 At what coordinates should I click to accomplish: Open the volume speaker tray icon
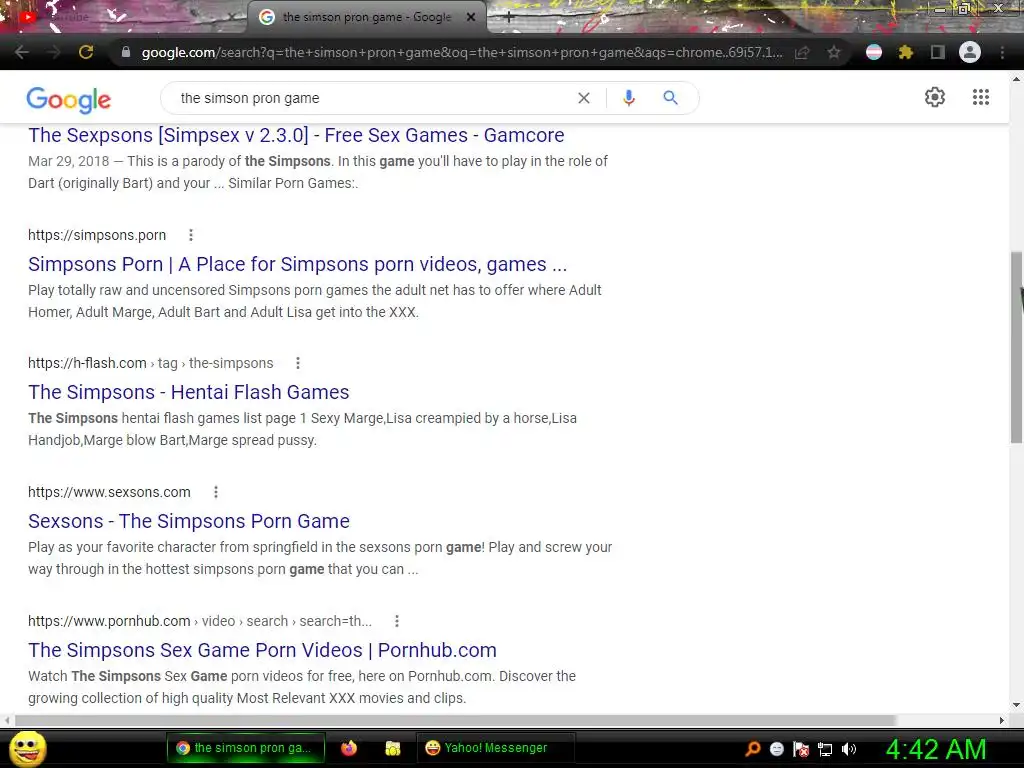pyautogui.click(x=849, y=749)
